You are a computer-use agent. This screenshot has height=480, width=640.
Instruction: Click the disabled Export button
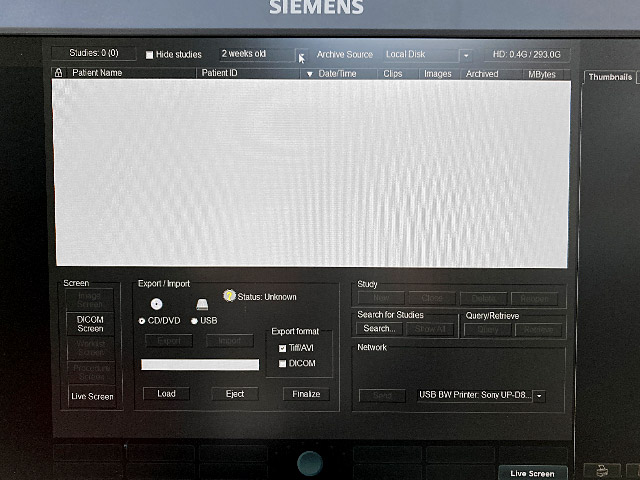169,341
